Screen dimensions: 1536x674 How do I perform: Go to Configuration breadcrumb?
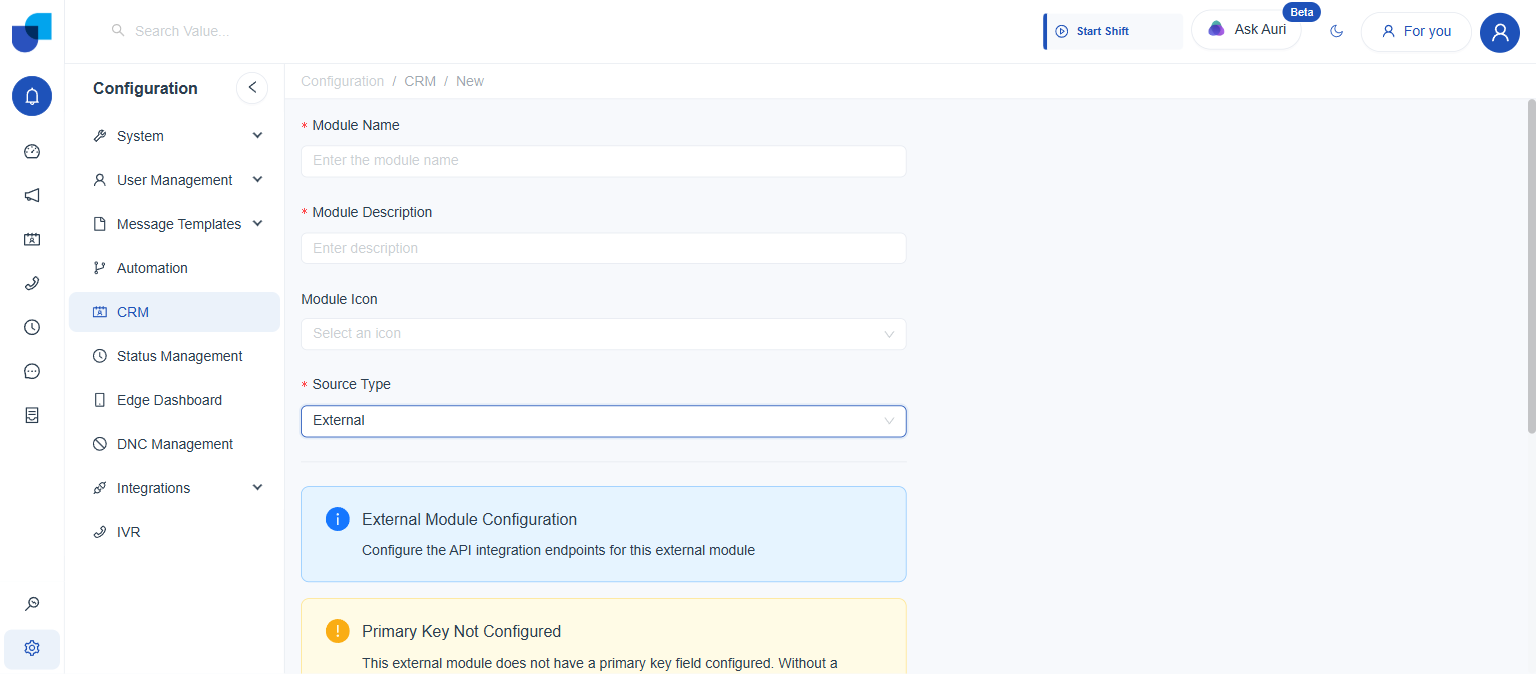click(342, 81)
